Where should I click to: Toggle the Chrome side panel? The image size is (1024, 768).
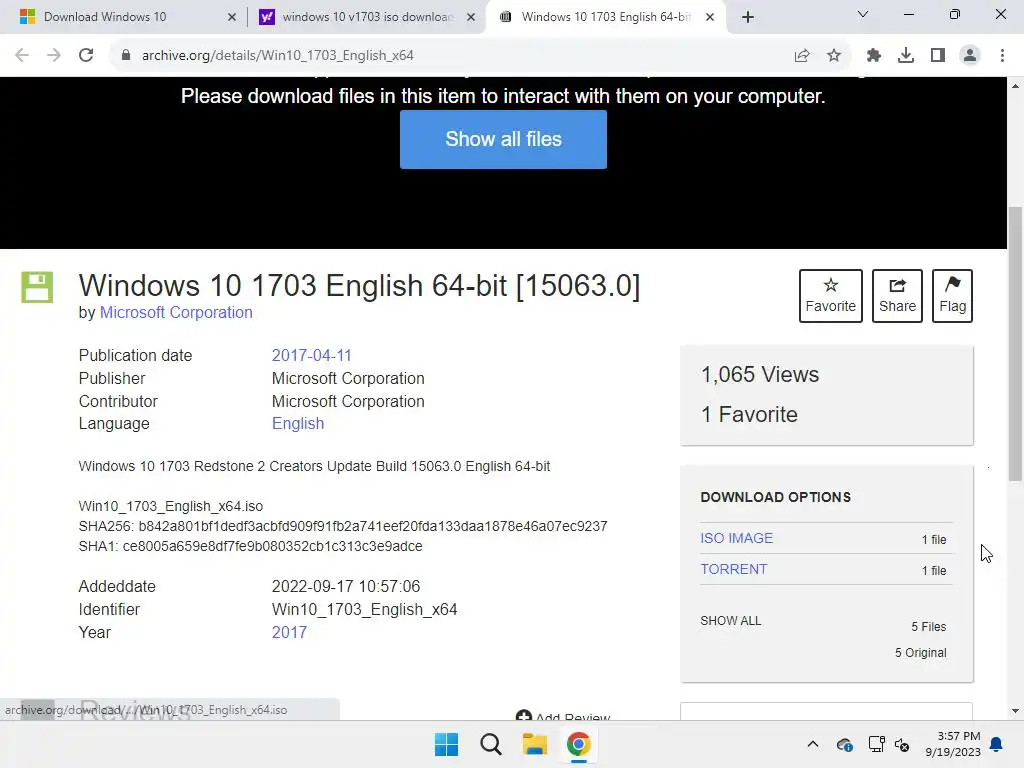938,56
